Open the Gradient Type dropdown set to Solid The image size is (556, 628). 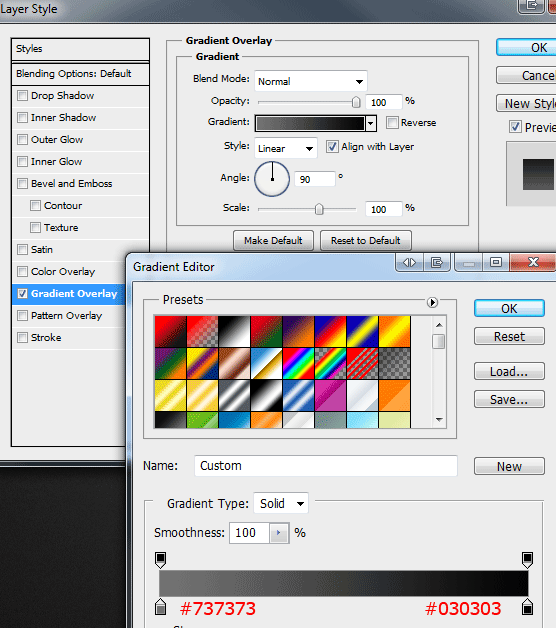click(x=281, y=503)
